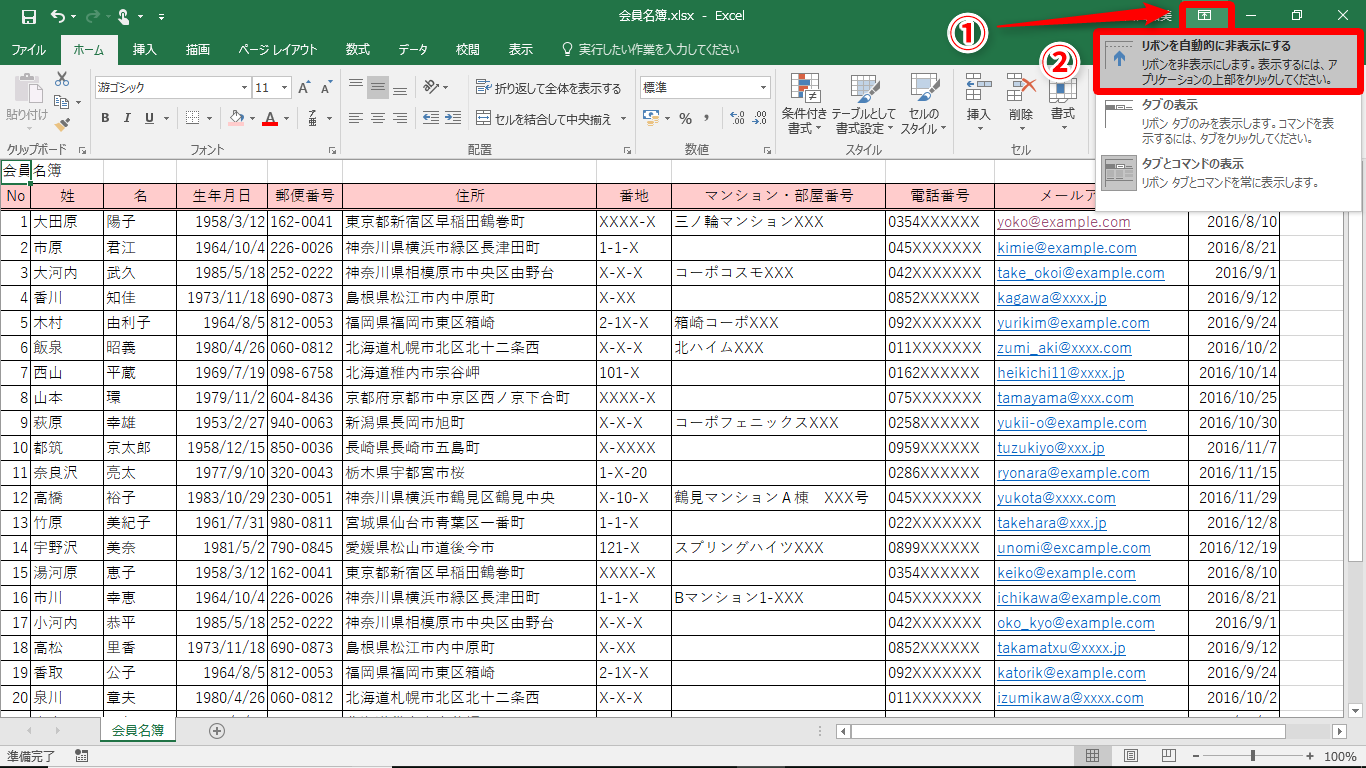The width and height of the screenshot is (1366, 768).
Task: Decrease the cell indent
Action: point(432,118)
